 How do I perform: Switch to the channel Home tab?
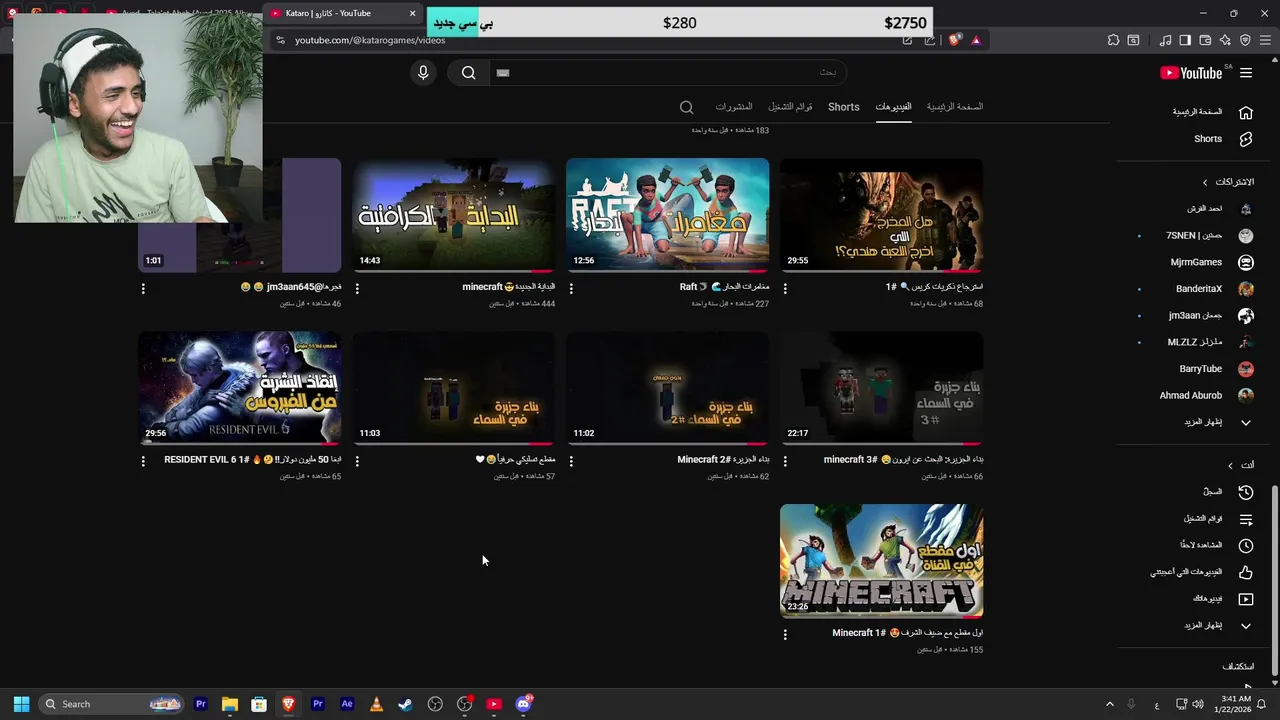pyautogui.click(x=954, y=107)
